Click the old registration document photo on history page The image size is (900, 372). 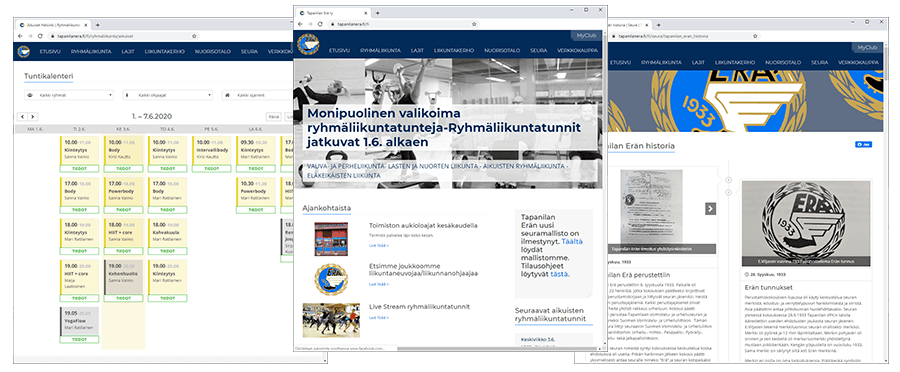click(651, 207)
